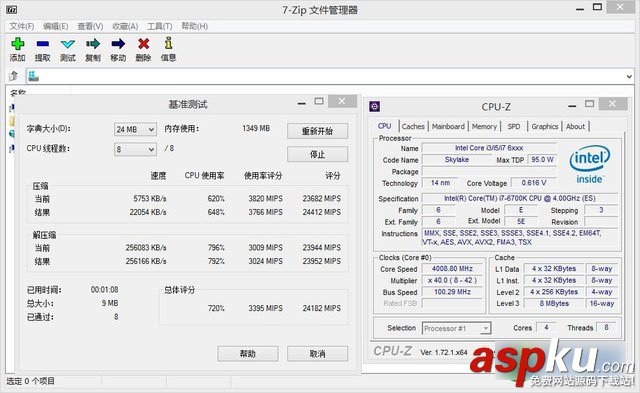Image resolution: width=640 pixels, height=393 pixels.
Task: Click the computer icon in address bar
Action: click(x=33, y=76)
